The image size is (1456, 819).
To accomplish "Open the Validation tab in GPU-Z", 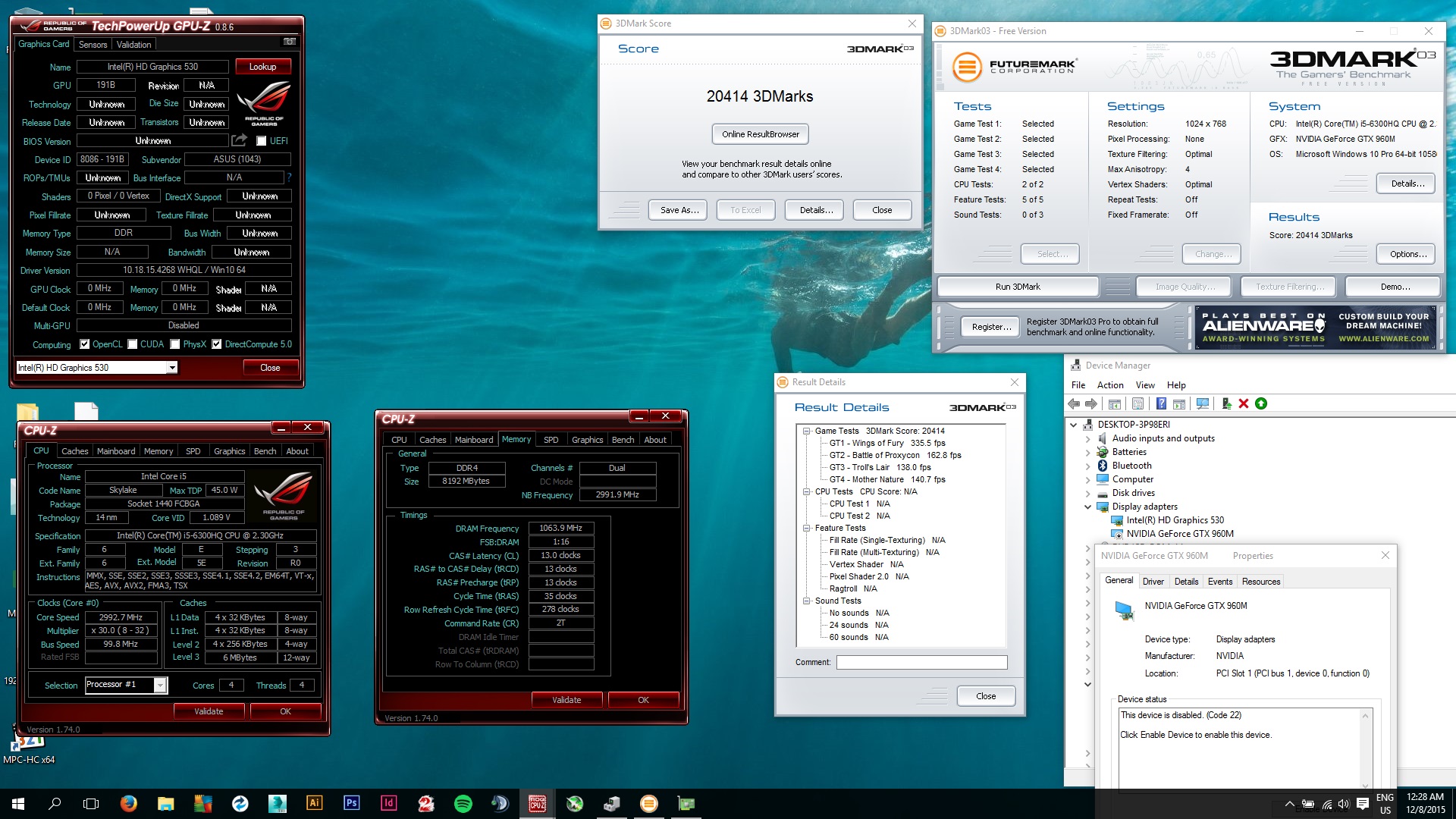I will pyautogui.click(x=133, y=45).
